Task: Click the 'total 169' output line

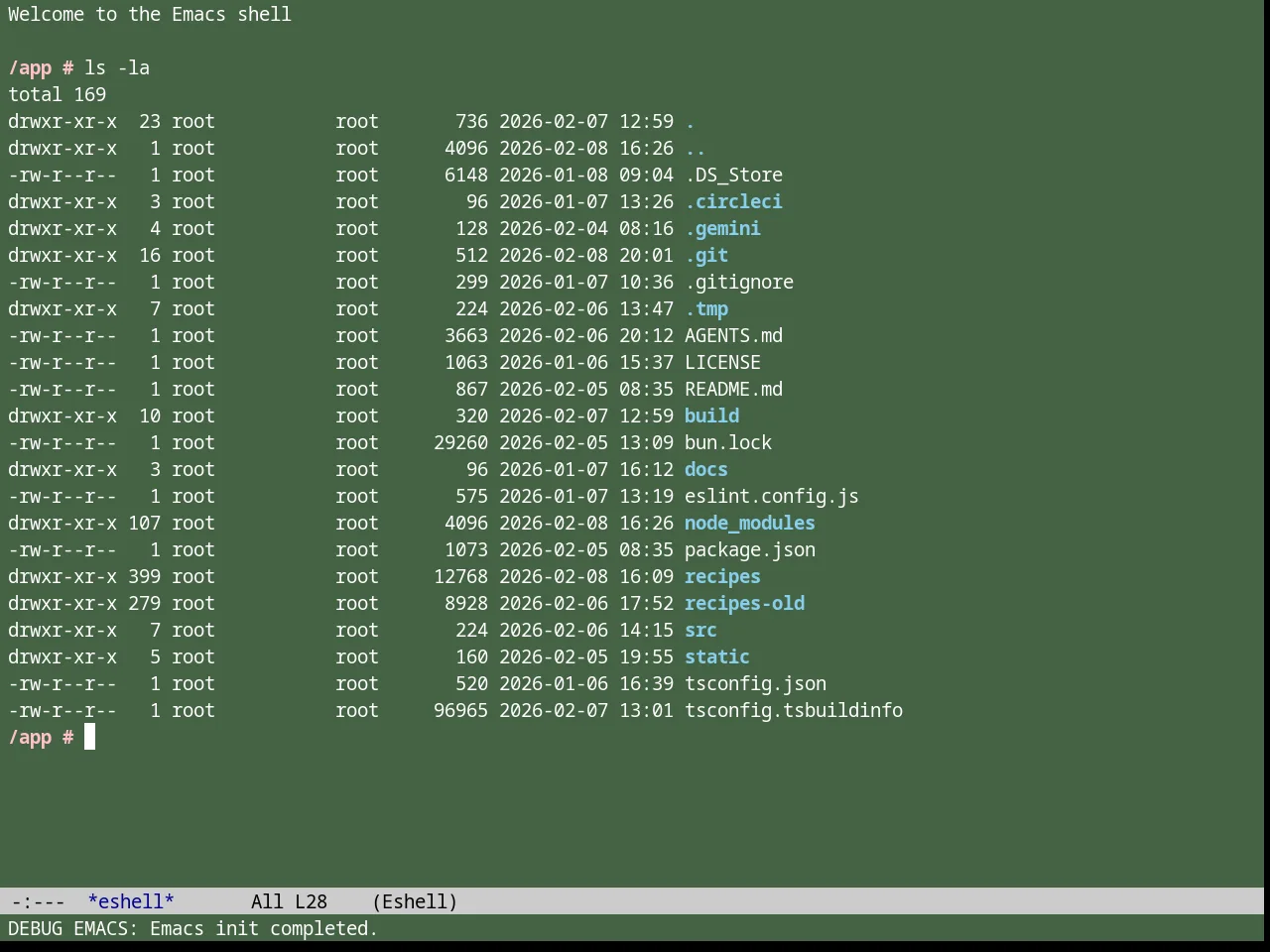Action: click(57, 94)
